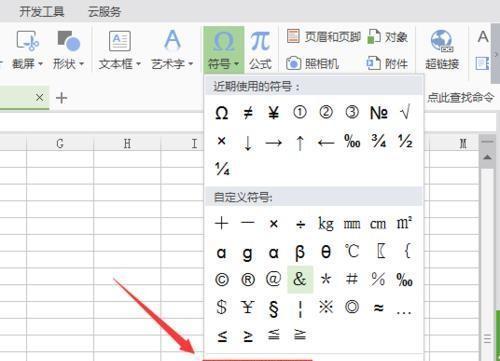This screenshot has height=361, width=500.
Task: Insert the ¾ fraction symbol
Action: pyautogui.click(x=378, y=141)
